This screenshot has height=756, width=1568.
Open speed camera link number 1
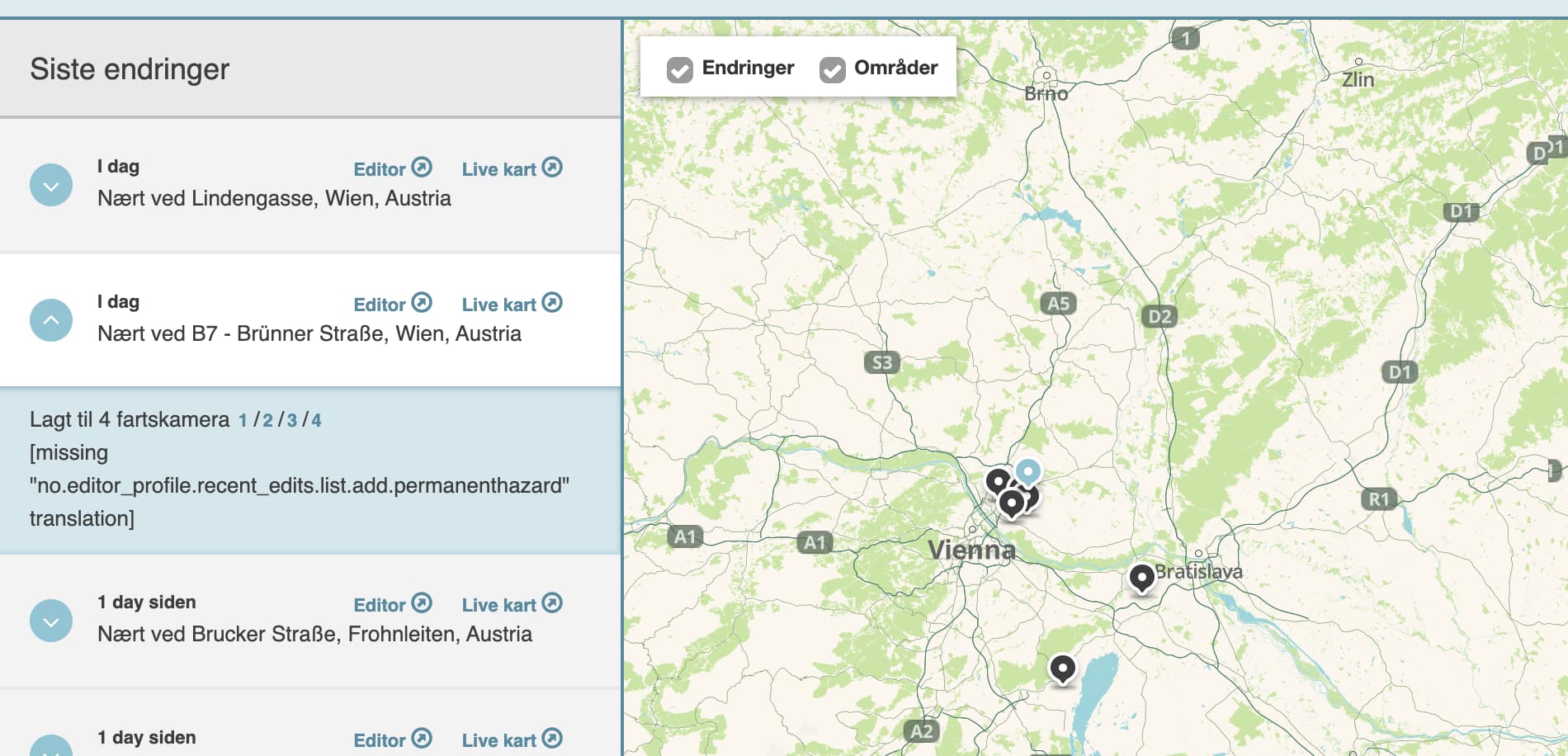[x=243, y=420]
